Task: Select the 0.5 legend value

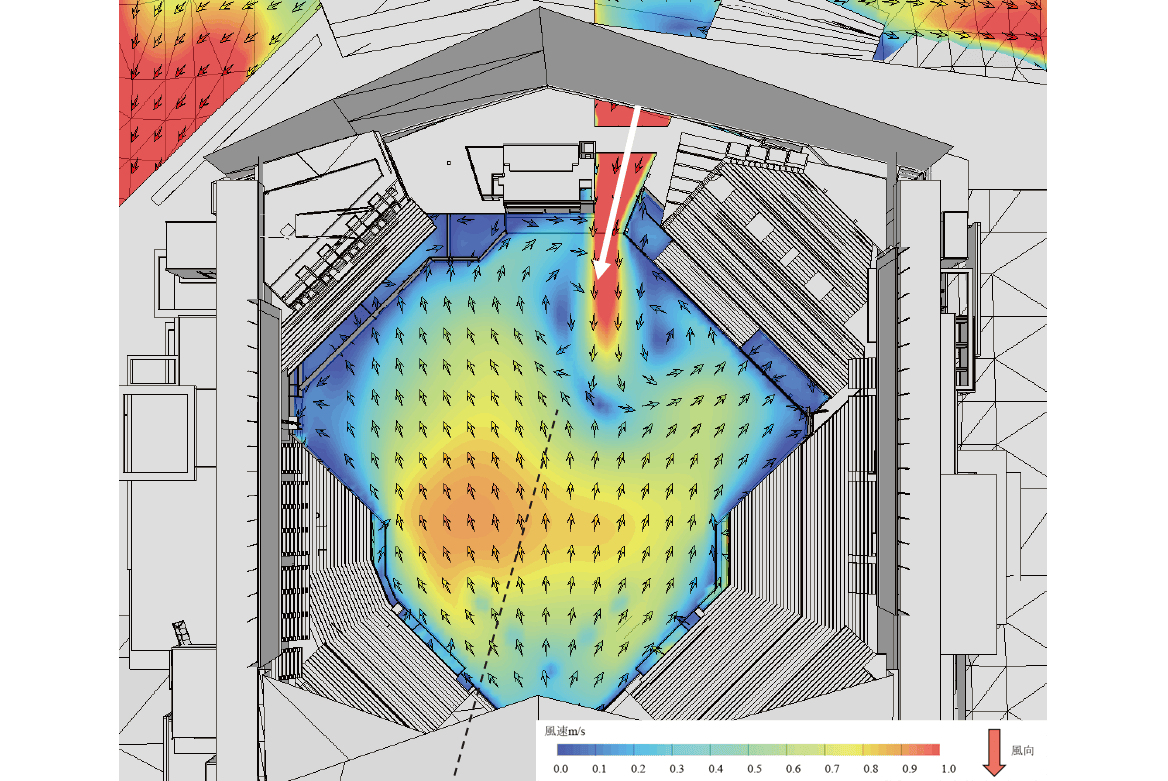Action: pyautogui.click(x=754, y=769)
